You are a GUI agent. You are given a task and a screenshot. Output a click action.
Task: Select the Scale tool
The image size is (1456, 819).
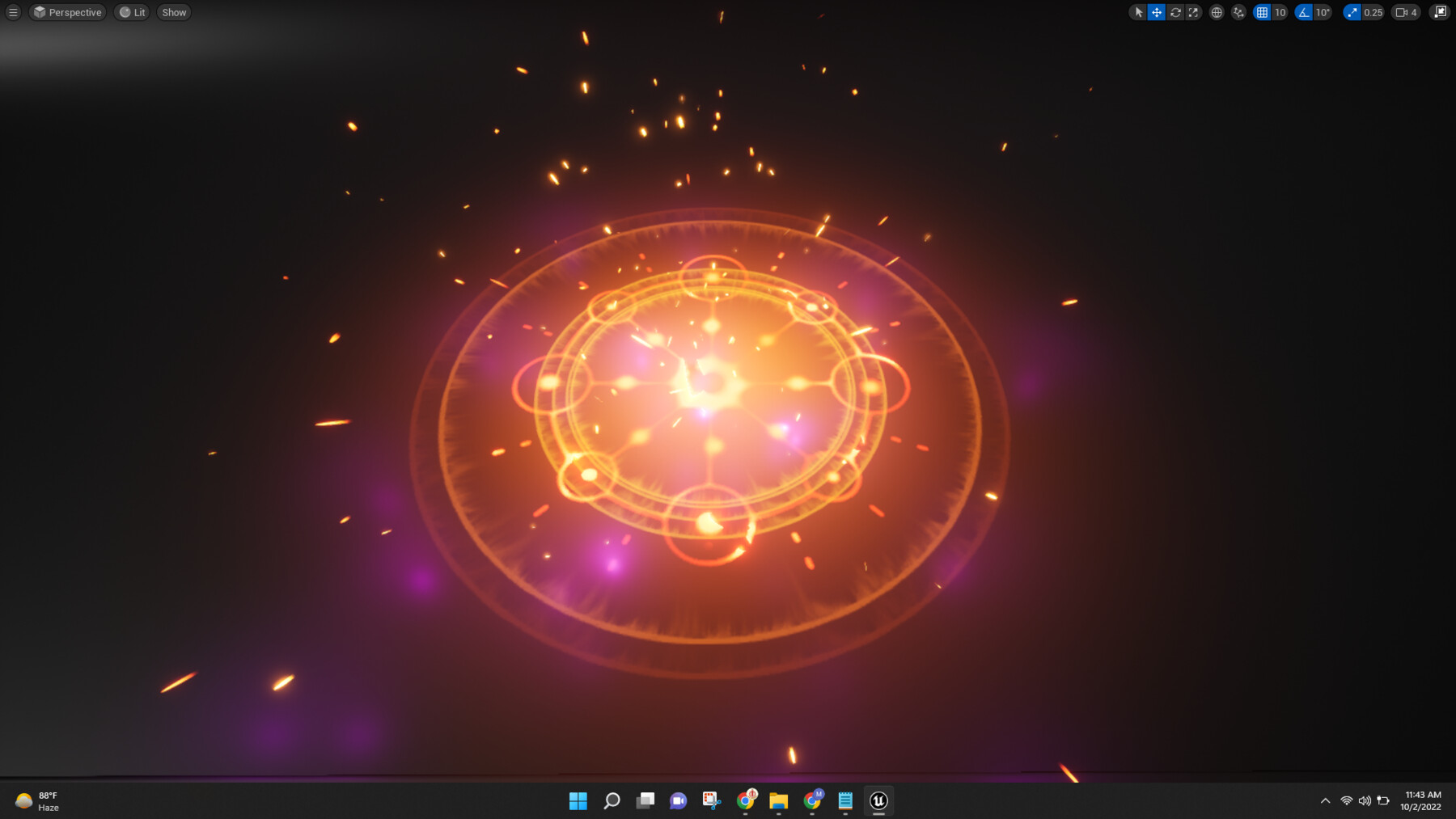[1194, 12]
